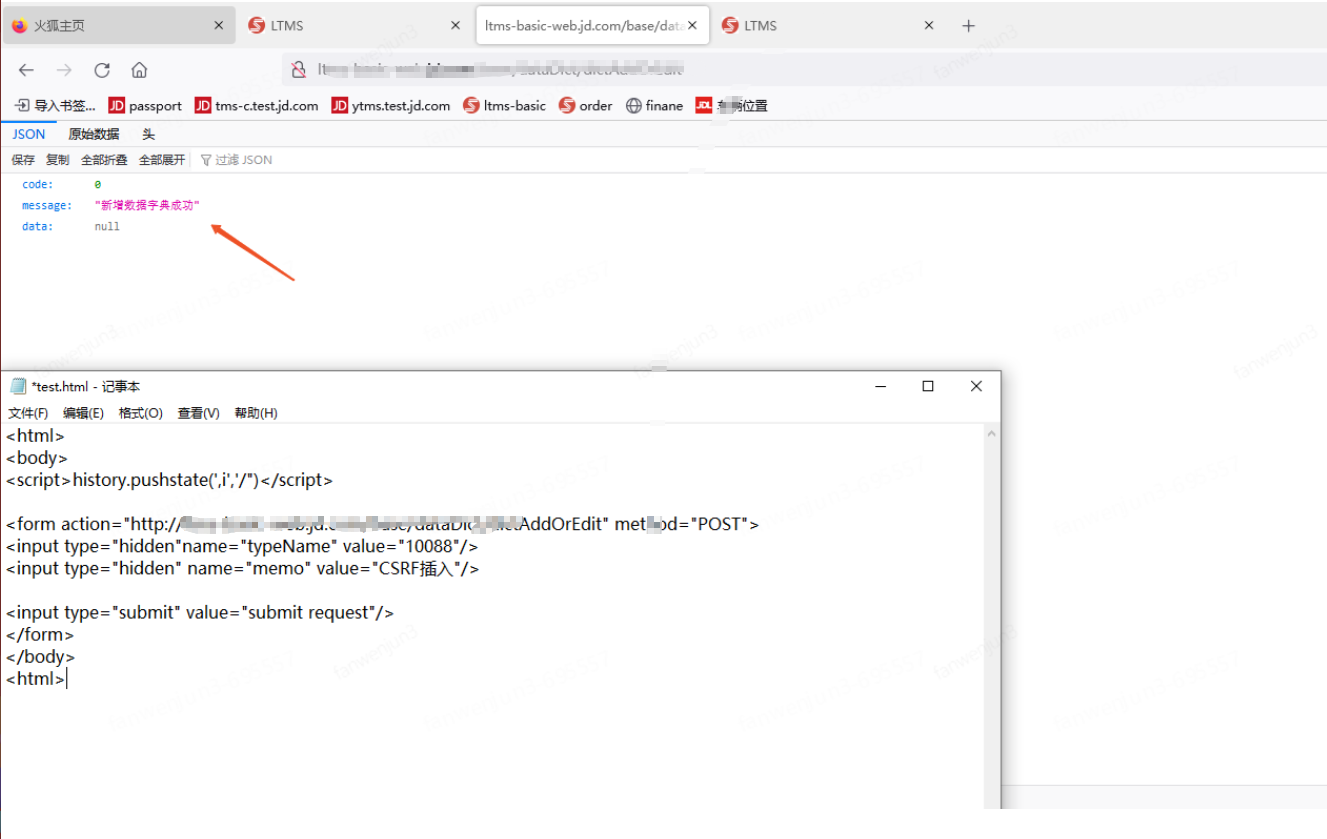Click 全部折叠 to collapse all

[104, 160]
